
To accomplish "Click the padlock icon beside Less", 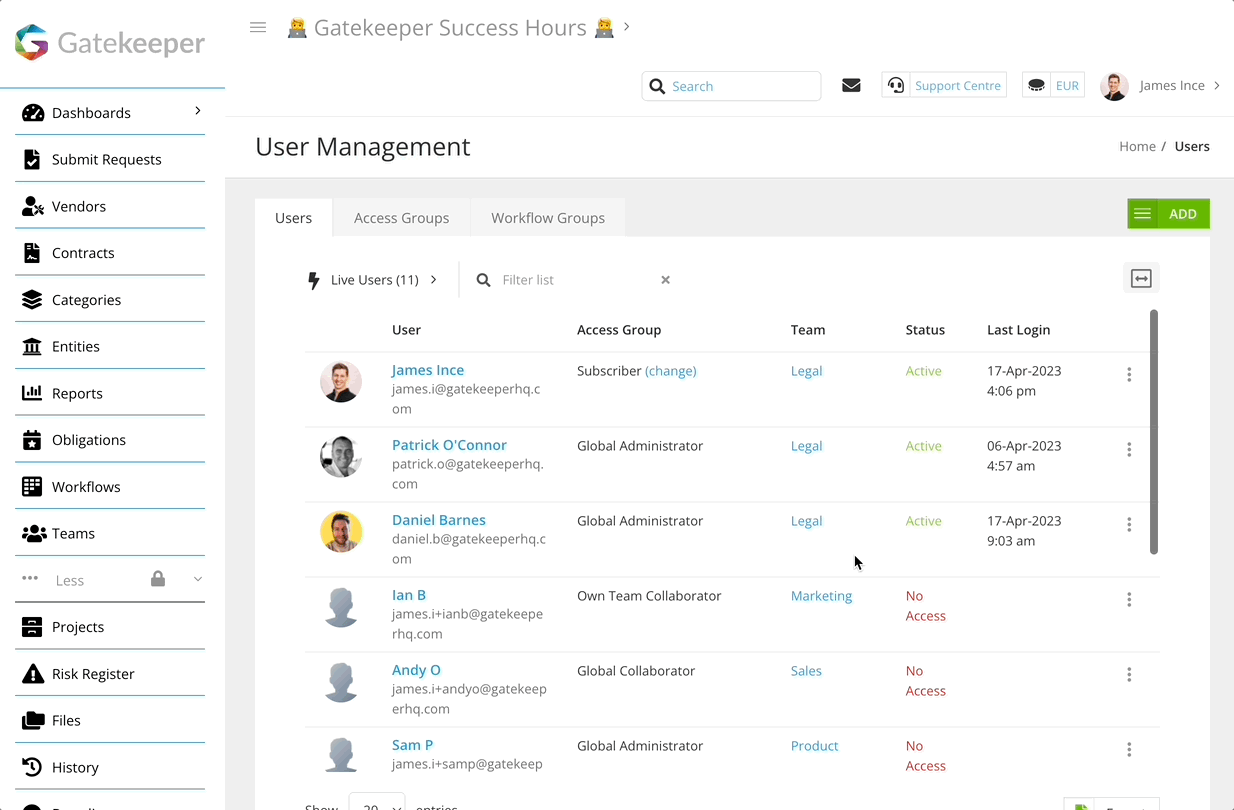I will point(158,579).
